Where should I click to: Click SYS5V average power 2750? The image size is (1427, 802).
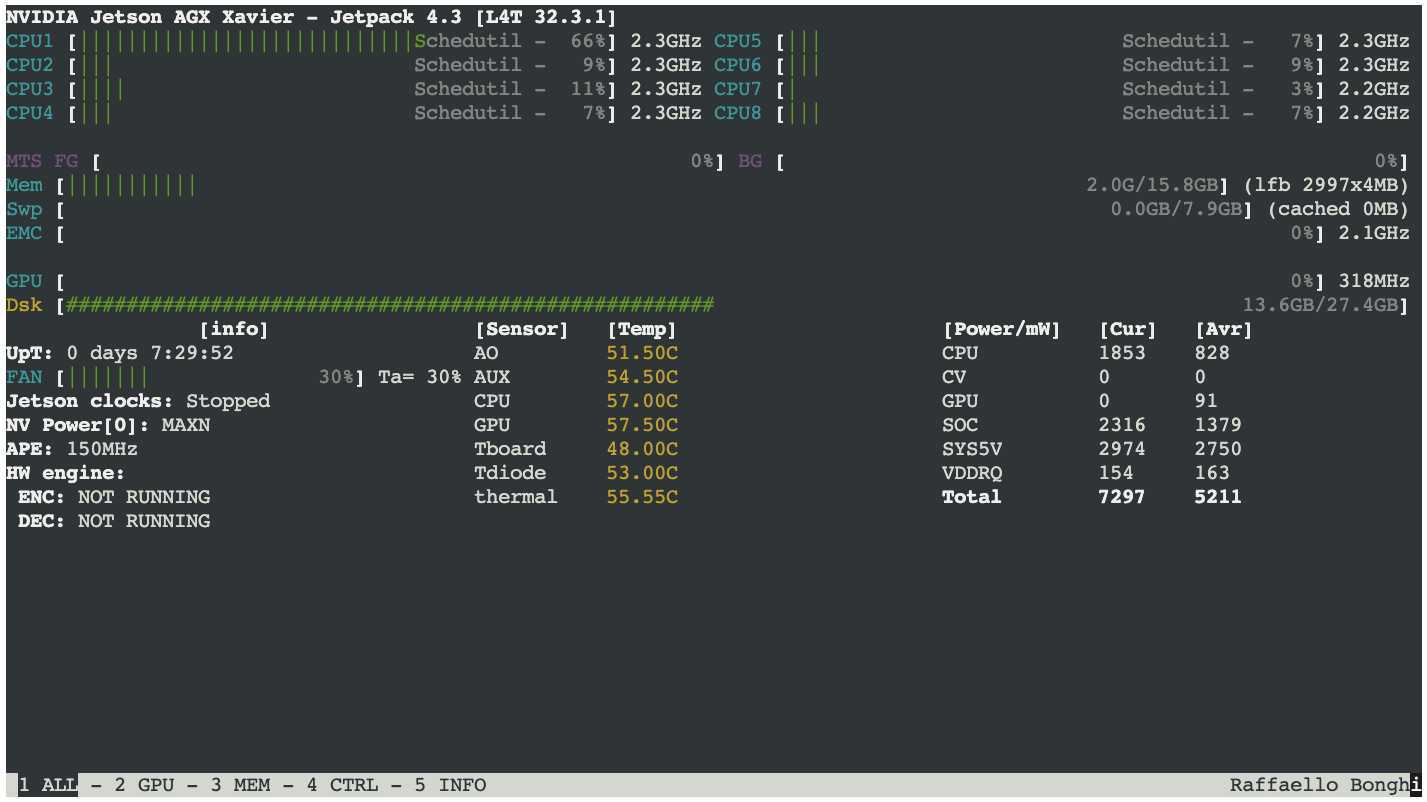[1218, 449]
